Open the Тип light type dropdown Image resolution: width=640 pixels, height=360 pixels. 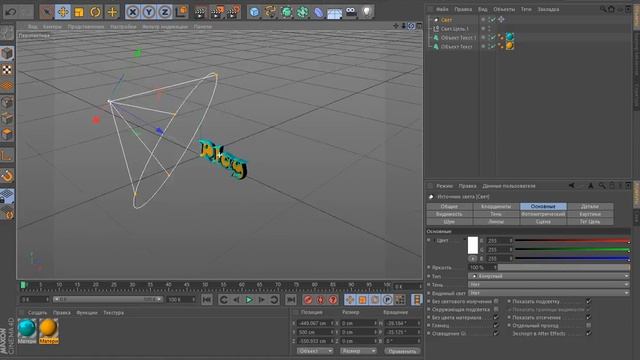(549, 276)
